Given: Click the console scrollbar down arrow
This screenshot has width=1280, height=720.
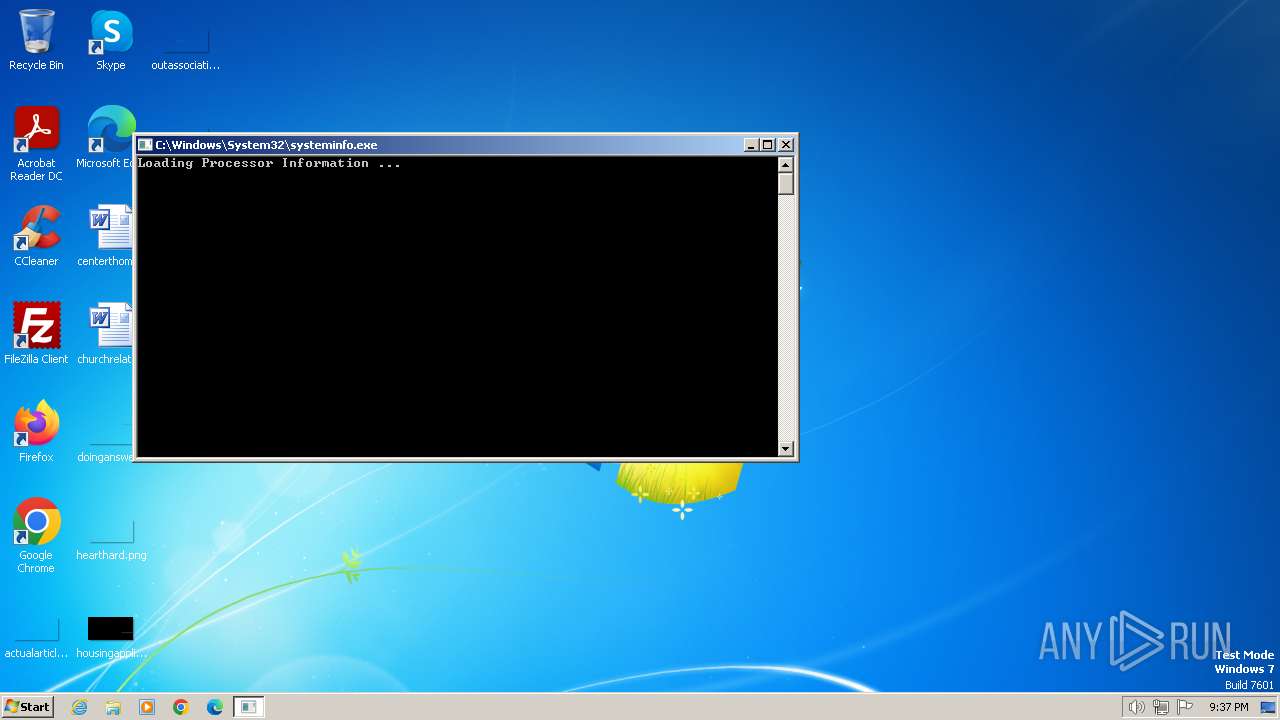Looking at the screenshot, I should coord(786,449).
